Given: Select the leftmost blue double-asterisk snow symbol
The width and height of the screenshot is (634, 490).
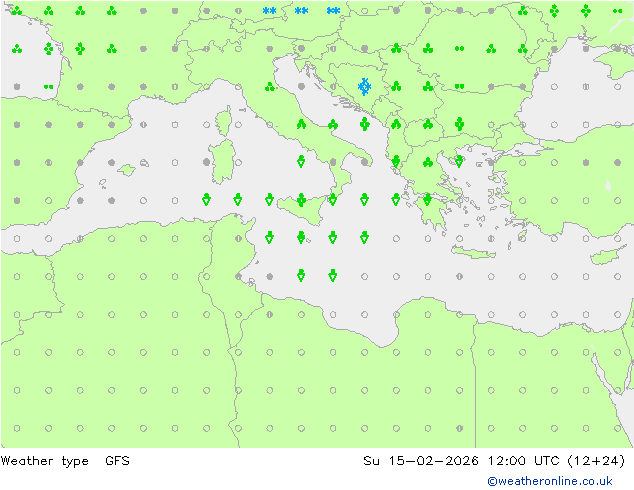Looking at the screenshot, I should coord(269,11).
